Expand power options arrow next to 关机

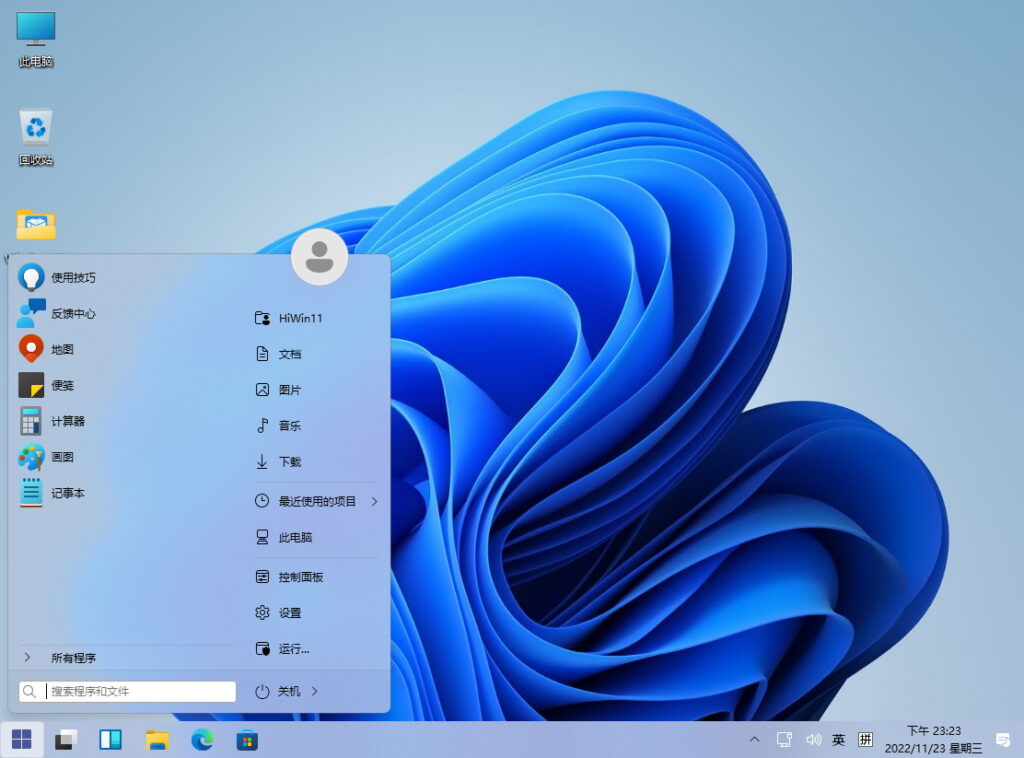coord(314,691)
